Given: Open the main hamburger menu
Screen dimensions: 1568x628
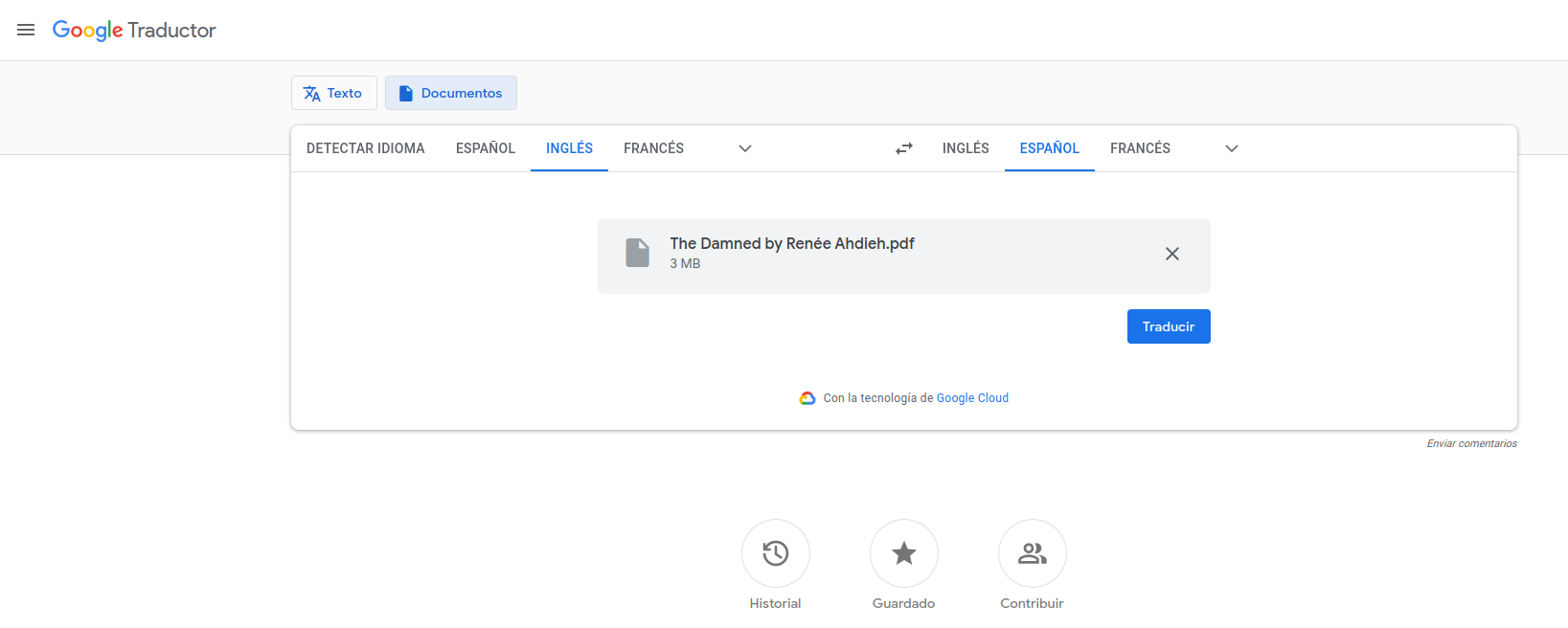Looking at the screenshot, I should (26, 30).
